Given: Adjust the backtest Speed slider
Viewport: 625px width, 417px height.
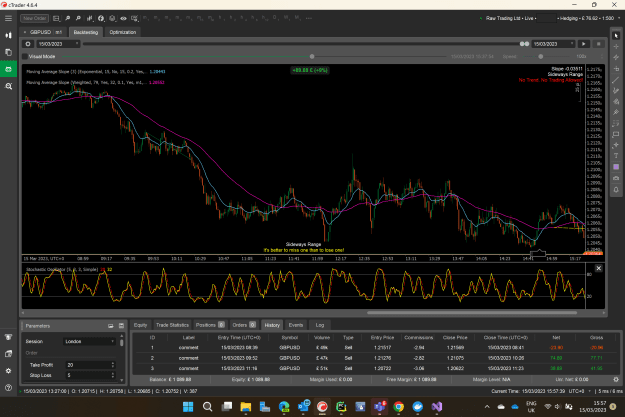Looking at the screenshot, I should 540,57.
